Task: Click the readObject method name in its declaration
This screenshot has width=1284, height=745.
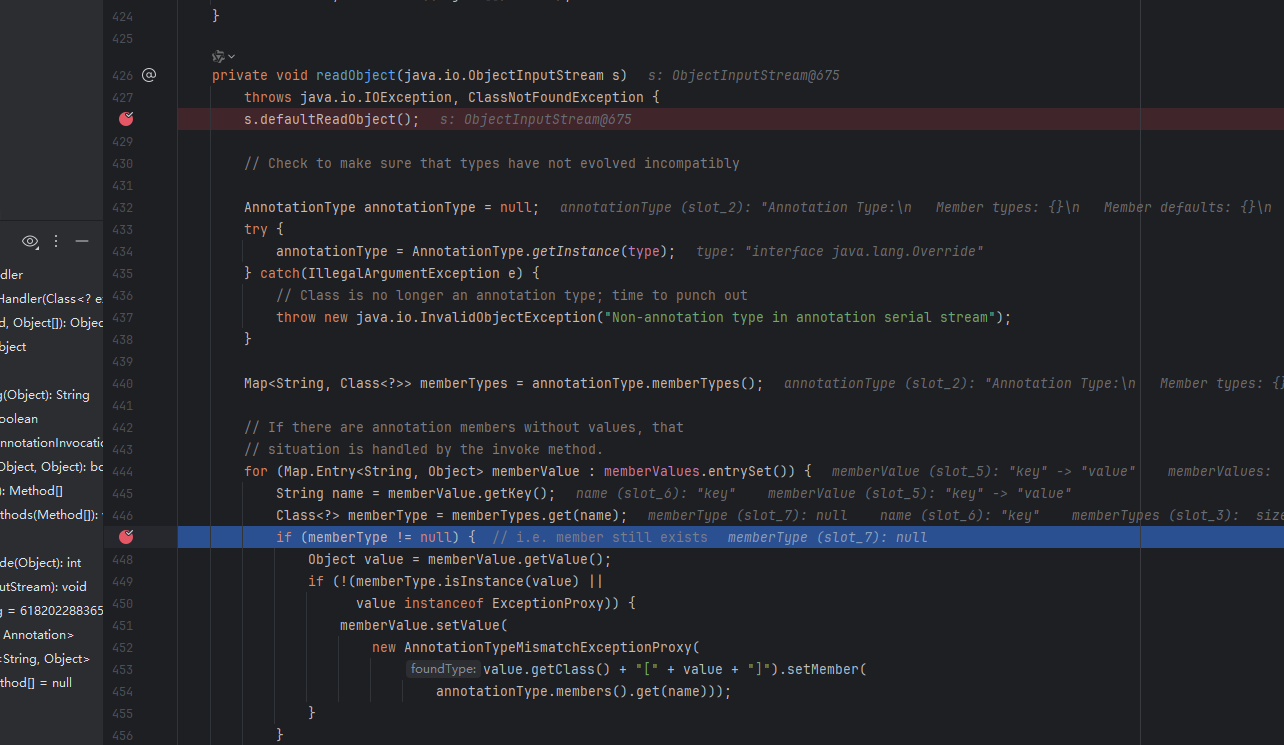Action: click(356, 75)
